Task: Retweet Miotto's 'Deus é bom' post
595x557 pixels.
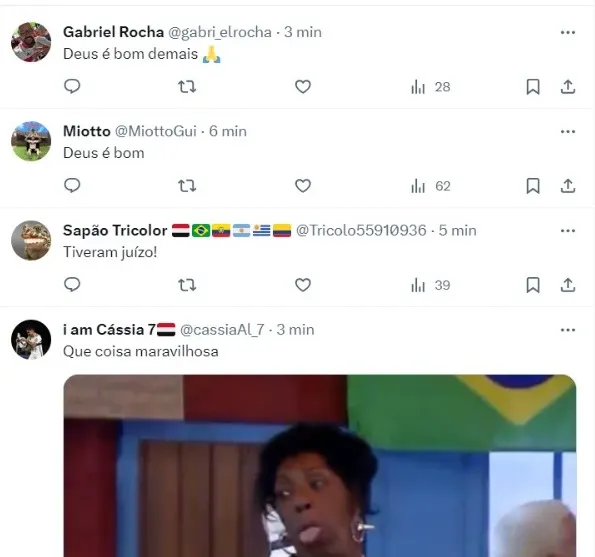Action: pos(187,186)
